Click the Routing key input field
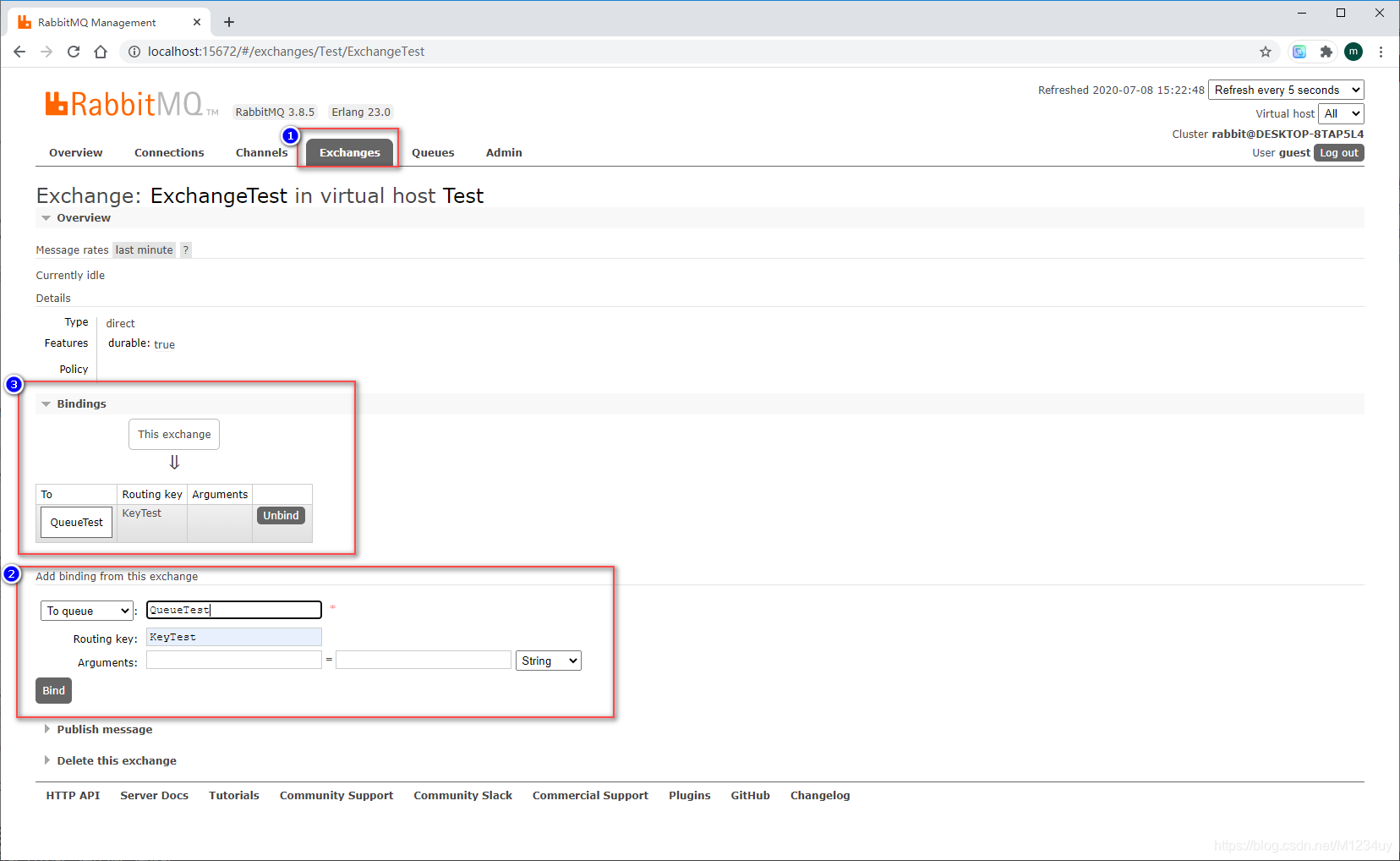Screen dimensions: 1400x861 (x=234, y=637)
